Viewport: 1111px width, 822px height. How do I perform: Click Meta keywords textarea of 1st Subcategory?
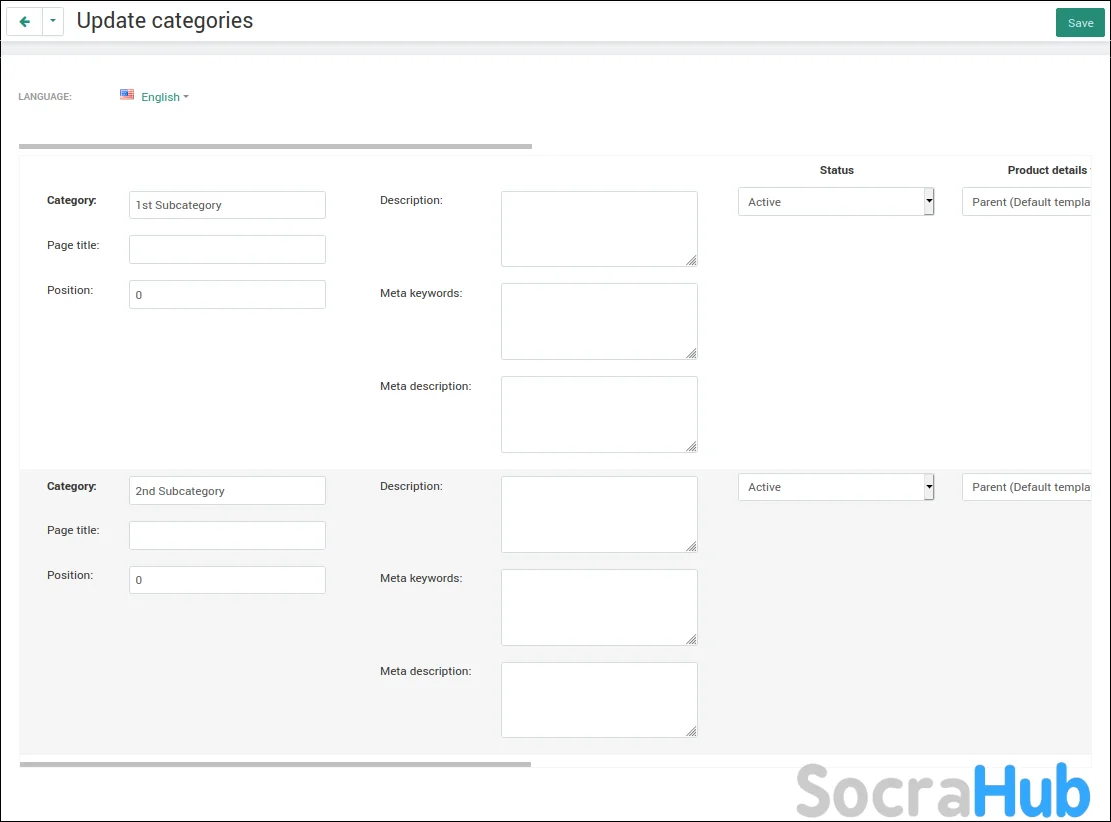coord(598,321)
